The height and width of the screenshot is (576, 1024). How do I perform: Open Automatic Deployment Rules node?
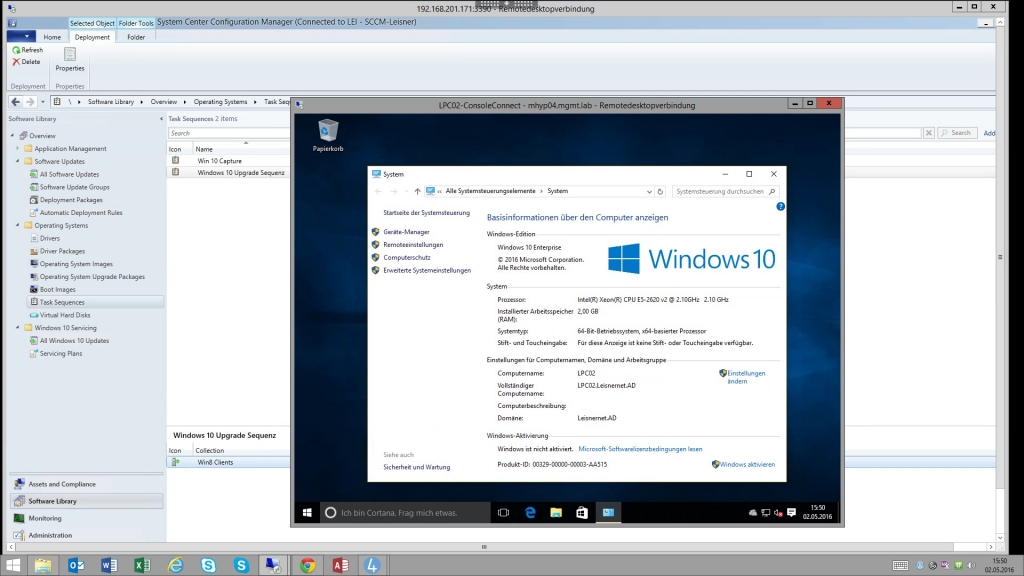pyautogui.click(x=76, y=212)
